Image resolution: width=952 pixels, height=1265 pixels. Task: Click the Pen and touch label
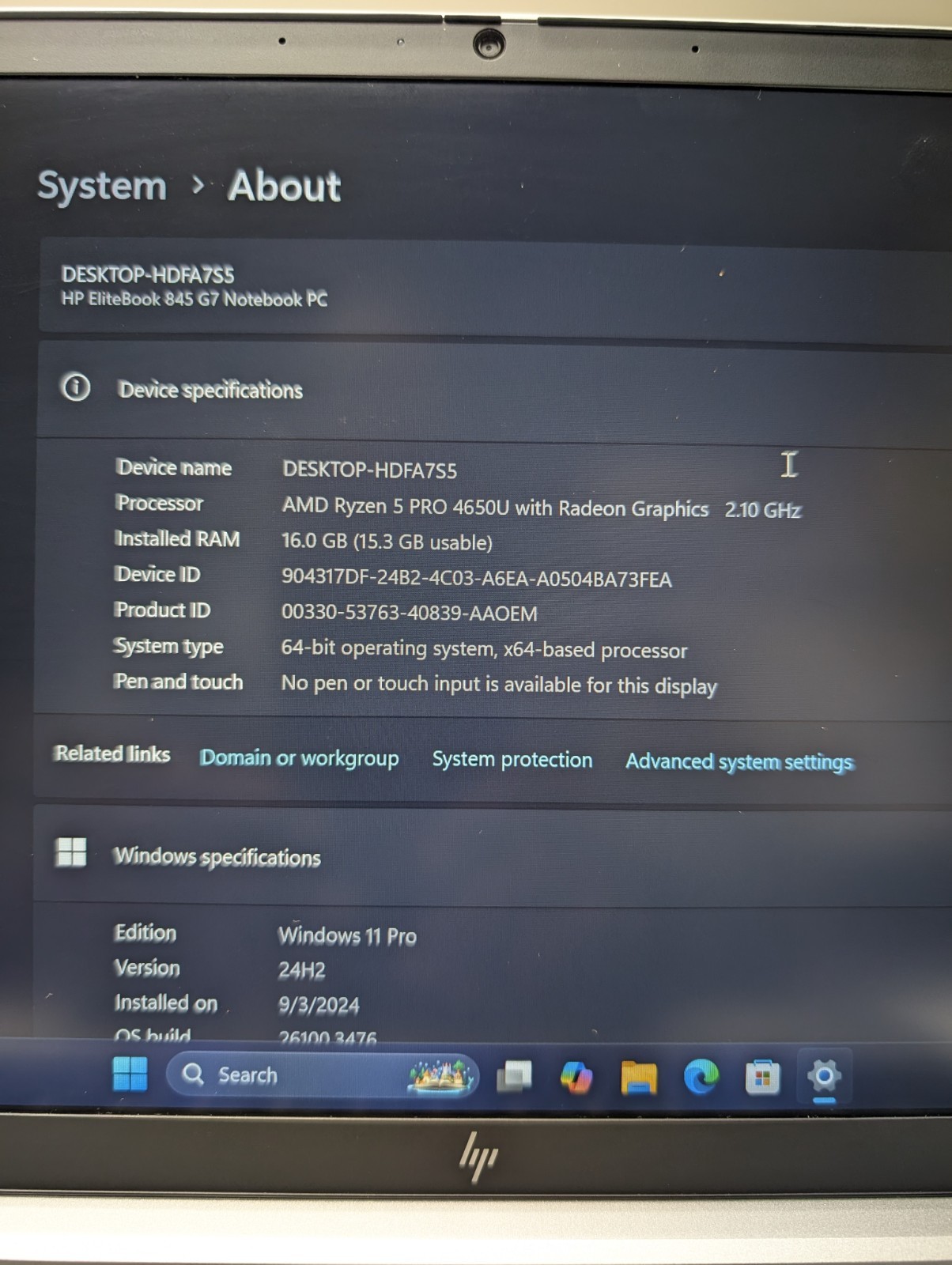point(178,682)
